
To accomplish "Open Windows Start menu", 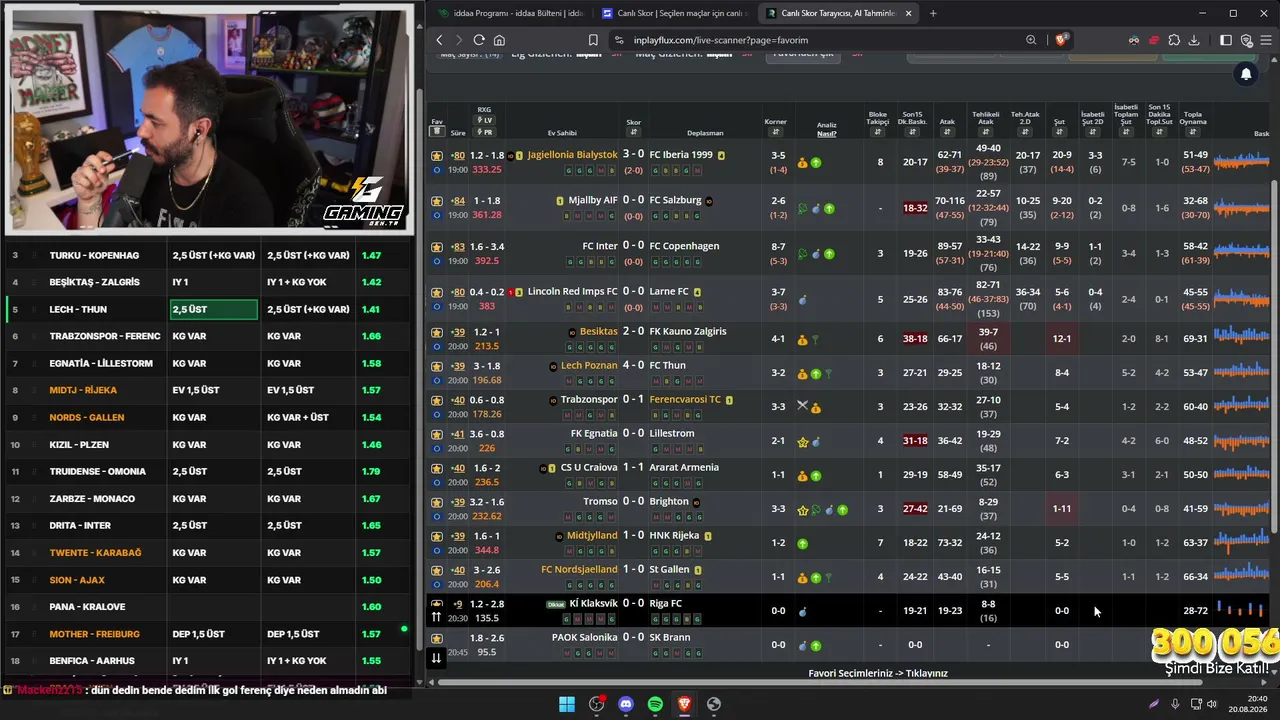I will [567, 704].
